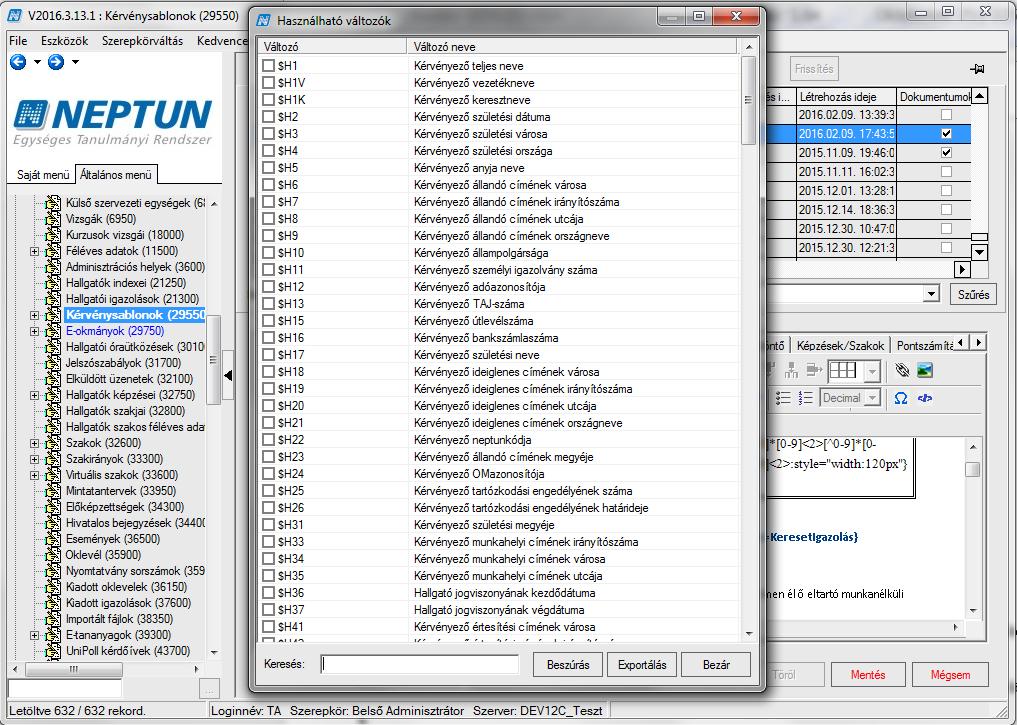1017x725 pixels.
Task: Click the Importált fájlok node icon
Action: 53,619
